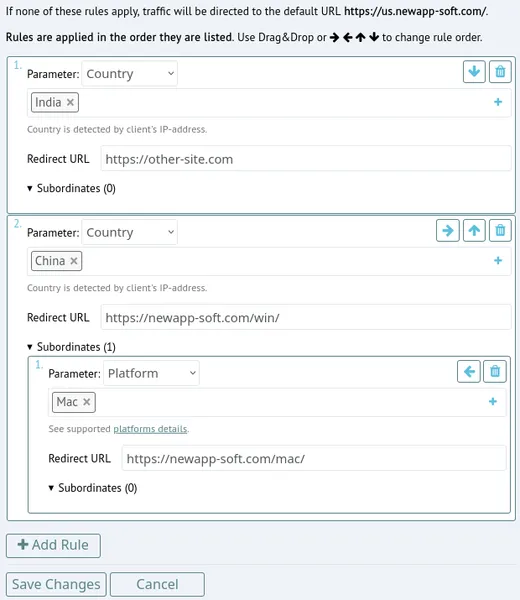Click Save Changes button
Screen dimensions: 520x600
(x=56, y=584)
